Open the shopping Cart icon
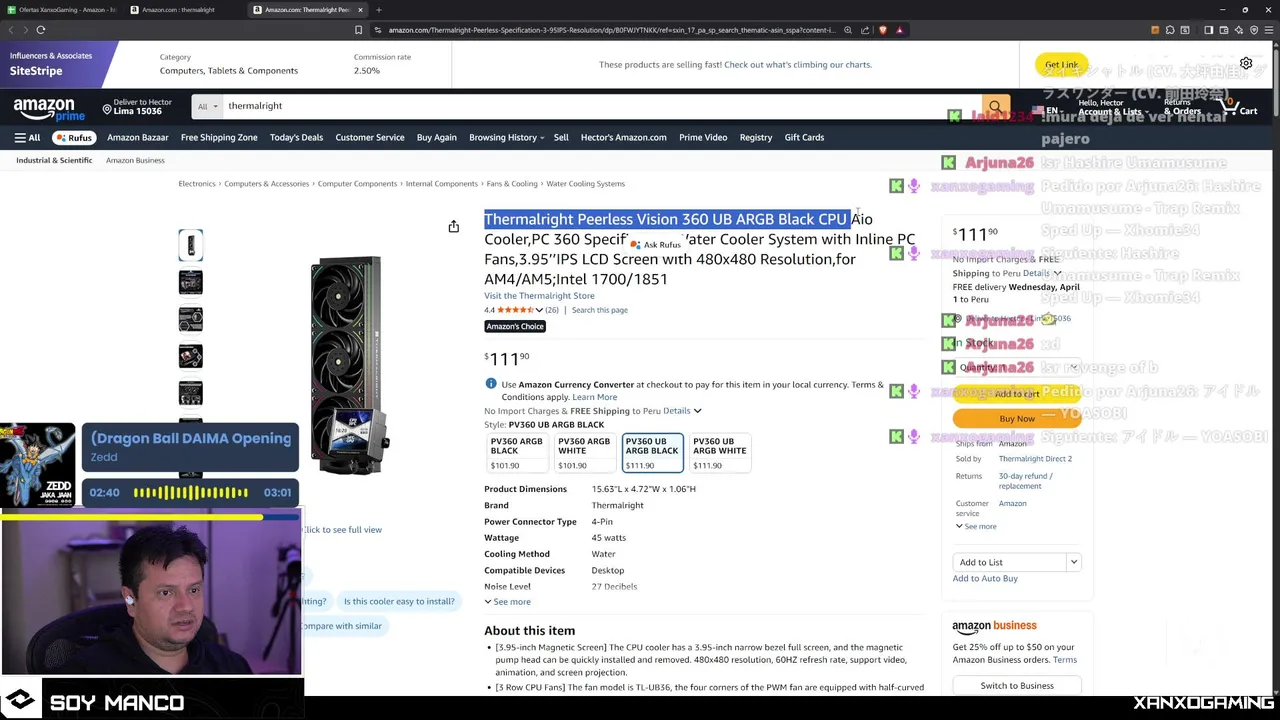The height and width of the screenshot is (720, 1280). point(1241,106)
